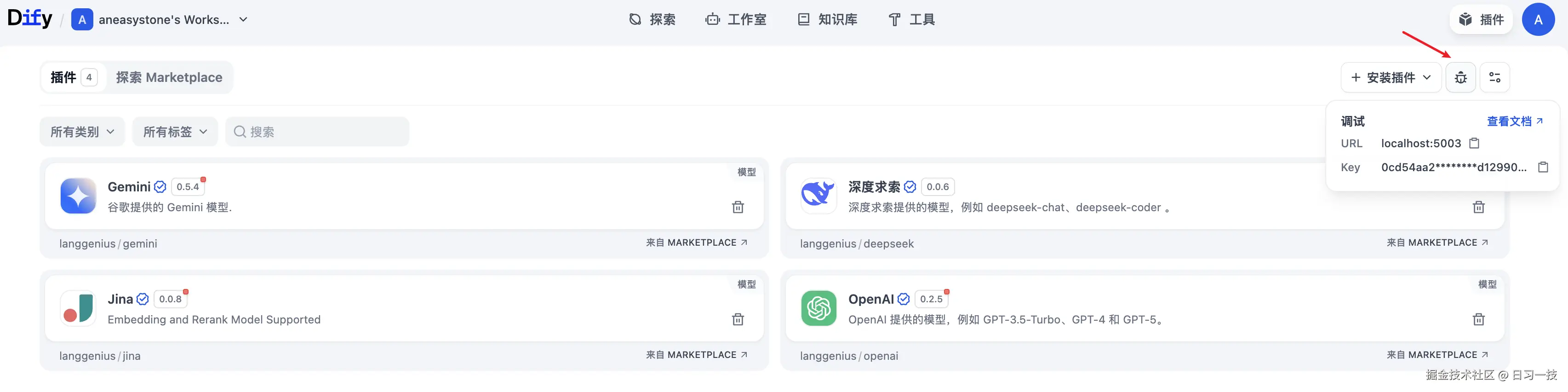Open deepseek's 来自 MARKETPLACE link
This screenshot has width=1568, height=392.
[x=1437, y=242]
